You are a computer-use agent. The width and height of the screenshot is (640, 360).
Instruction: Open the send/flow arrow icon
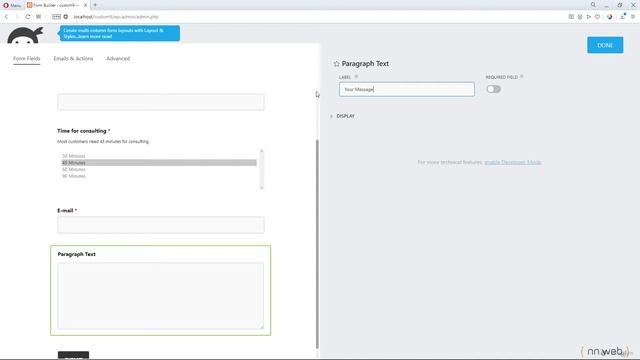tap(589, 17)
